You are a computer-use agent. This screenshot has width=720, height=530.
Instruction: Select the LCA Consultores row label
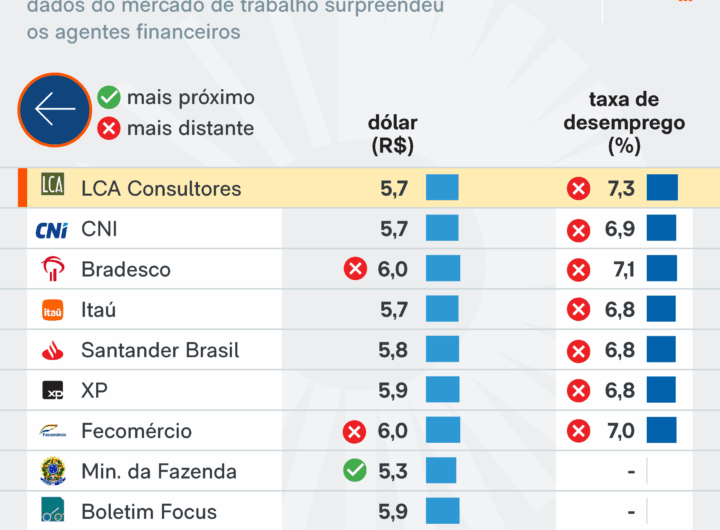pos(161,188)
